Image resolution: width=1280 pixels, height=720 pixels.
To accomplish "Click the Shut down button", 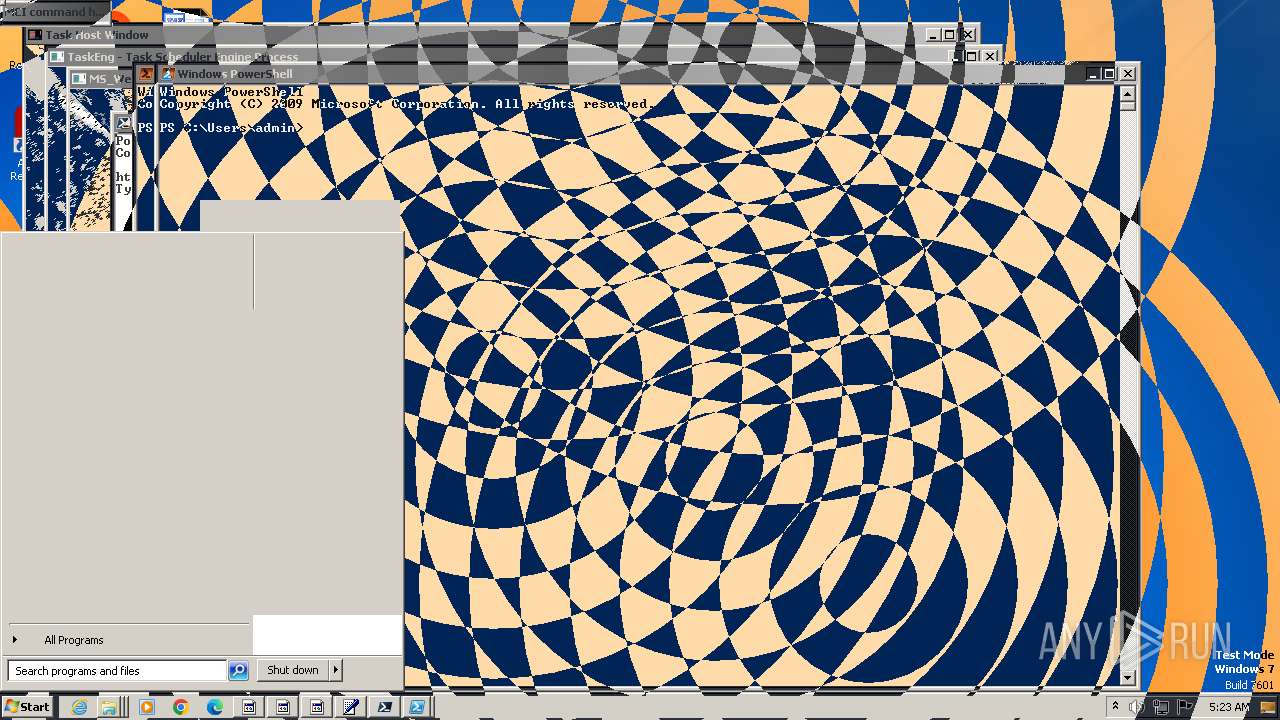I will (x=293, y=670).
